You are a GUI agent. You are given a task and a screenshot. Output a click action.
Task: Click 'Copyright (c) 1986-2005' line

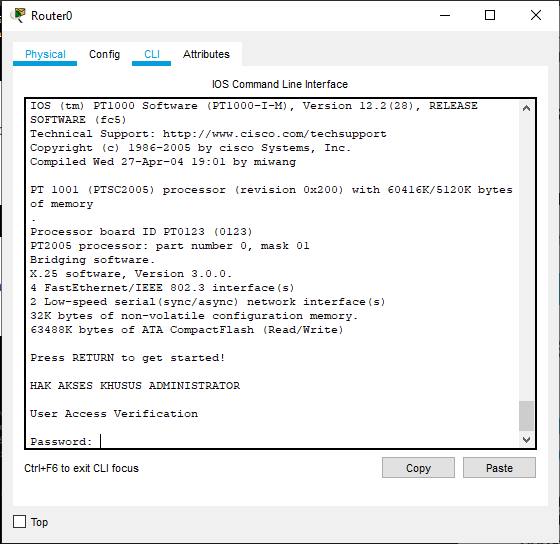pos(191,148)
